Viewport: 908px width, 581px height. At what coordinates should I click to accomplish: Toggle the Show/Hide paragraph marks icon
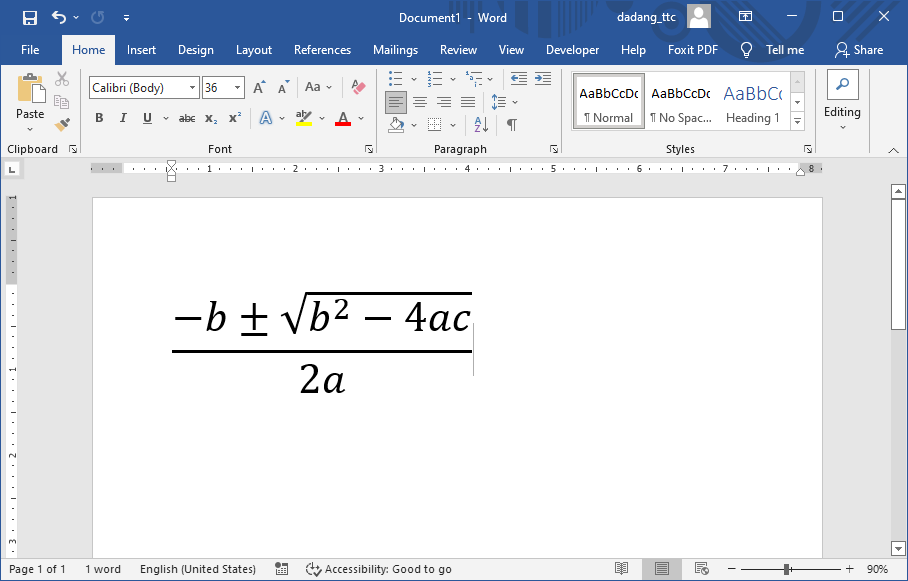click(x=511, y=124)
